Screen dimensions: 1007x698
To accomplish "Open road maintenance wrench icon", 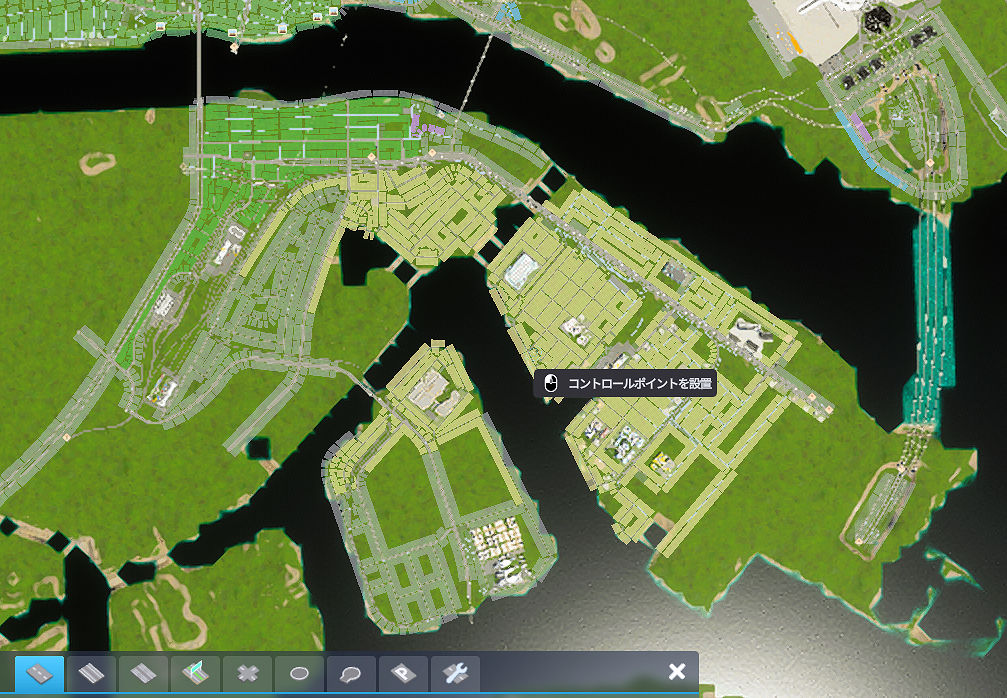I will pyautogui.click(x=456, y=672).
